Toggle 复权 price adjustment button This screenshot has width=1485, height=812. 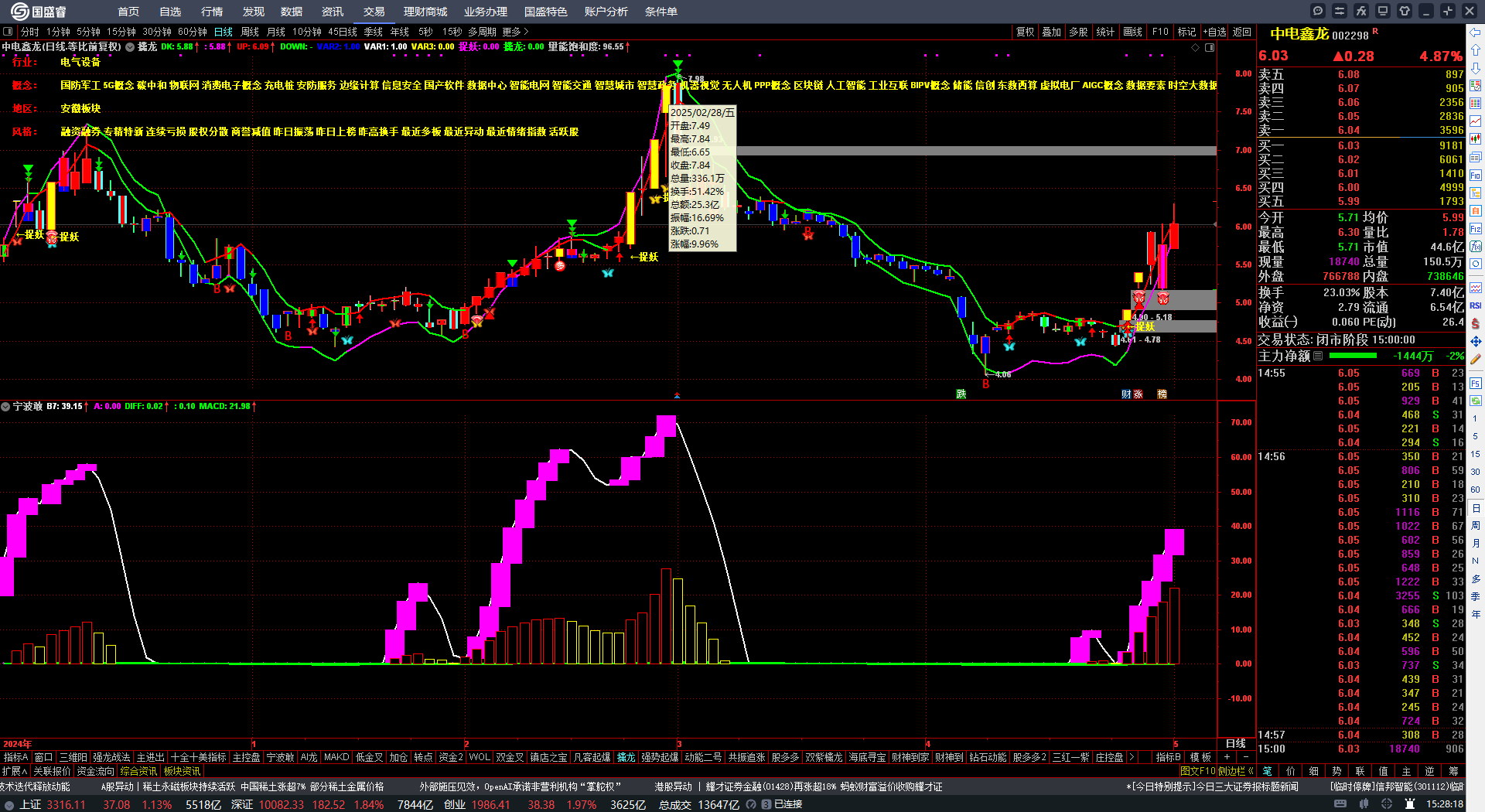[x=1026, y=32]
